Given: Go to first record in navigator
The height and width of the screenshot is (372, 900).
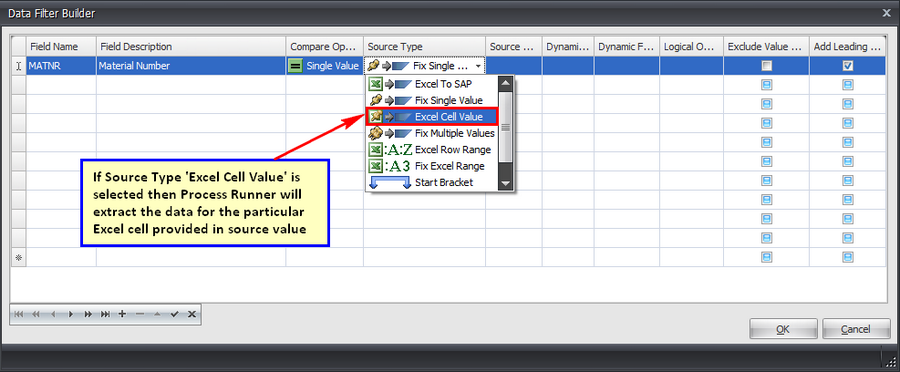Looking at the screenshot, I should [19, 314].
